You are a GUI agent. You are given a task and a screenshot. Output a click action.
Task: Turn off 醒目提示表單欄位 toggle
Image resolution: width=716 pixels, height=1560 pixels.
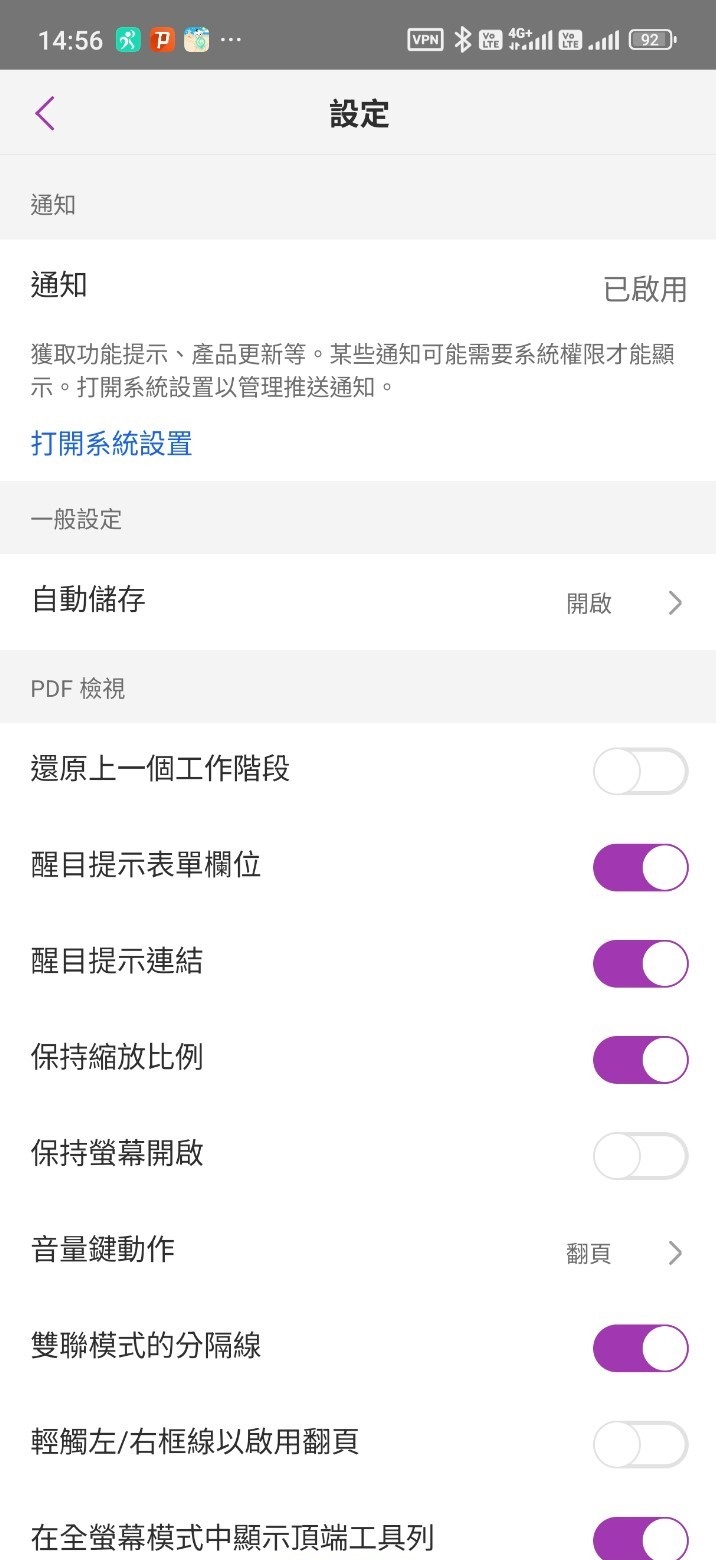(x=640, y=867)
